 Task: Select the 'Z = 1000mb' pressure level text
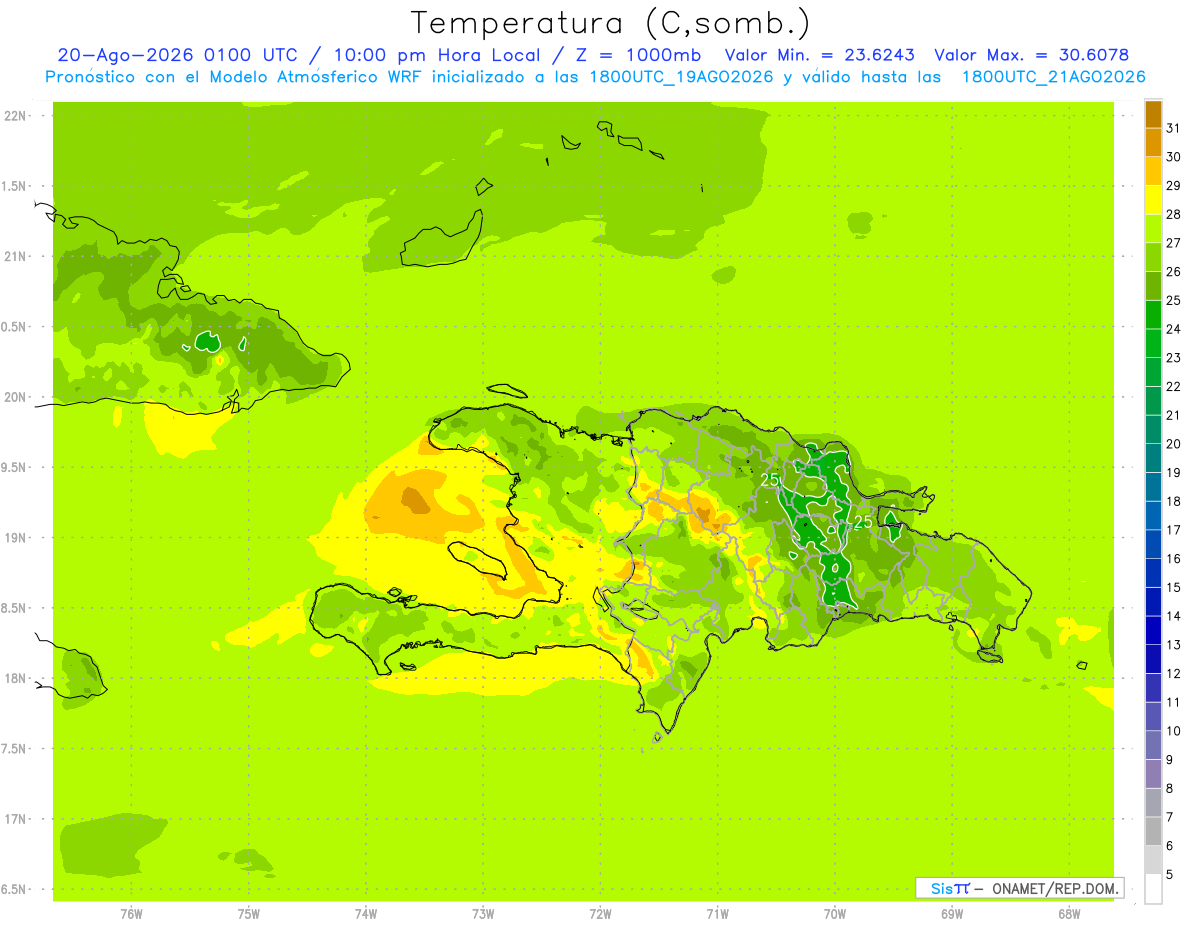pos(638,55)
